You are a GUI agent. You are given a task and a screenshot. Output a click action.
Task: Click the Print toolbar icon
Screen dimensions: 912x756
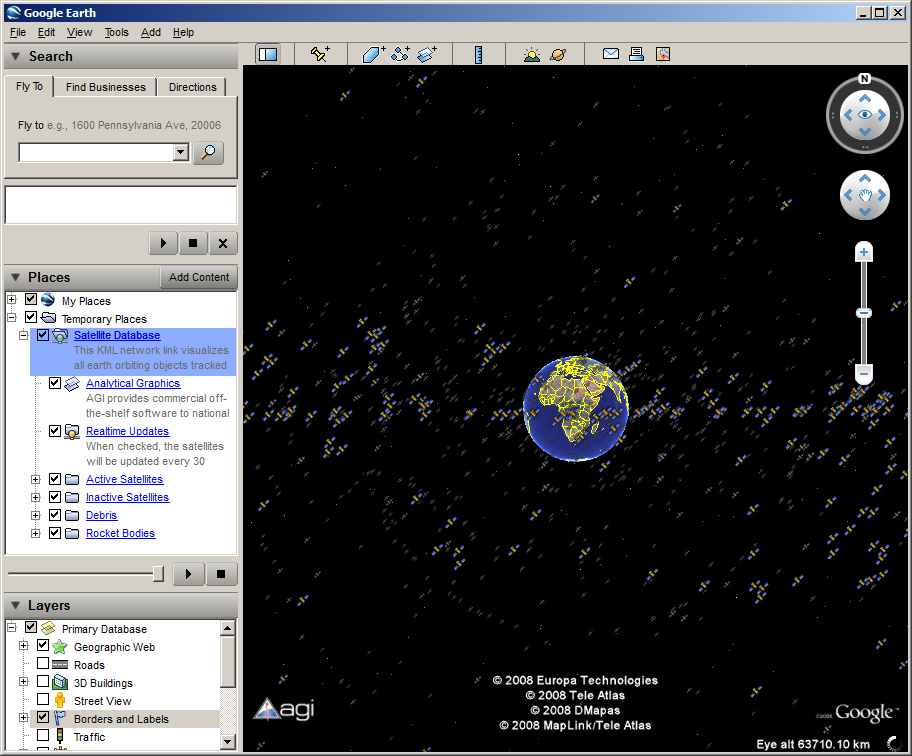pyautogui.click(x=636, y=55)
